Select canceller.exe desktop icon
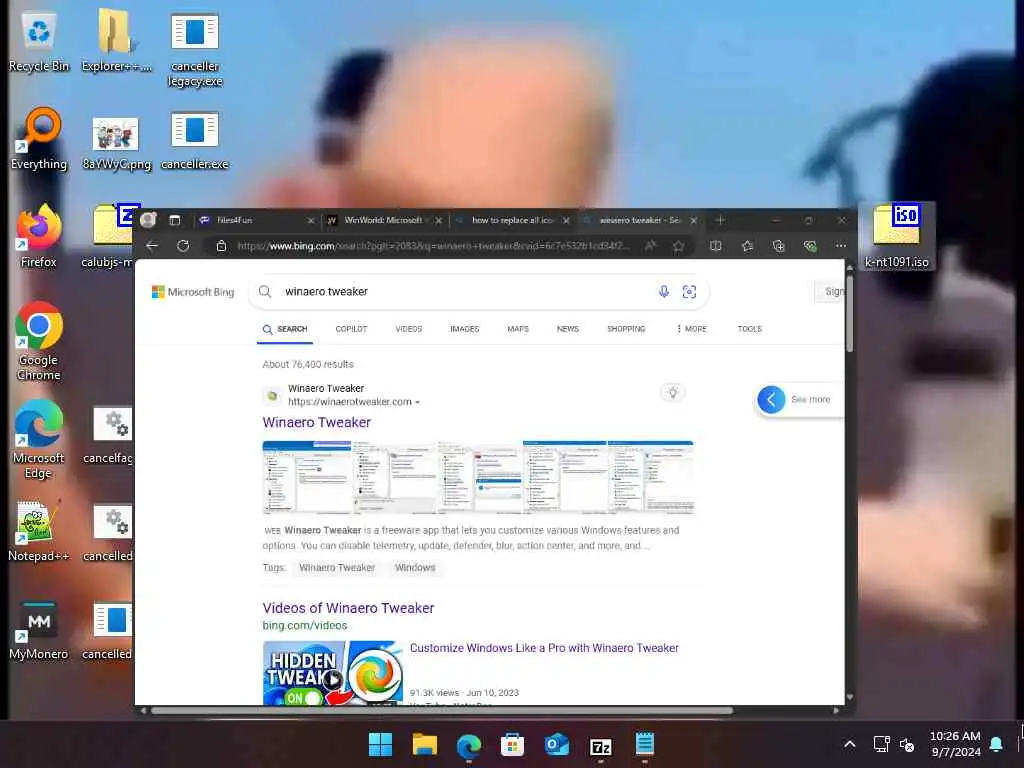The height and width of the screenshot is (768, 1024). click(x=195, y=141)
